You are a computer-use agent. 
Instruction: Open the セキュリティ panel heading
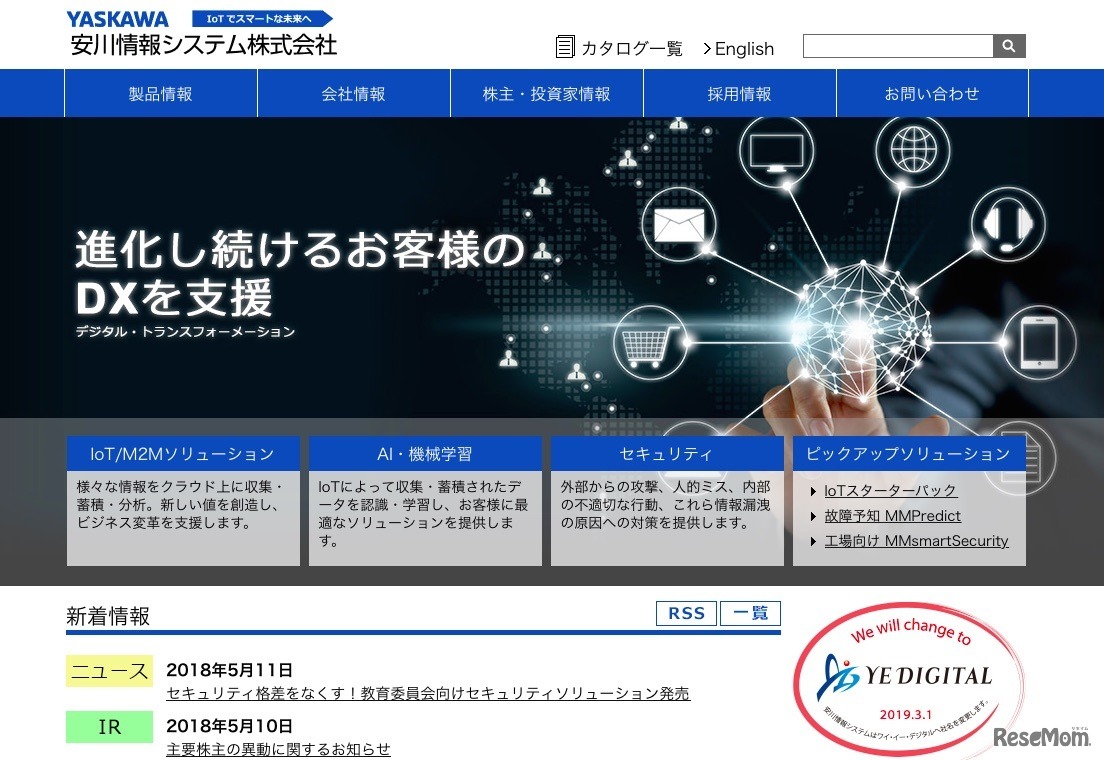coord(667,454)
